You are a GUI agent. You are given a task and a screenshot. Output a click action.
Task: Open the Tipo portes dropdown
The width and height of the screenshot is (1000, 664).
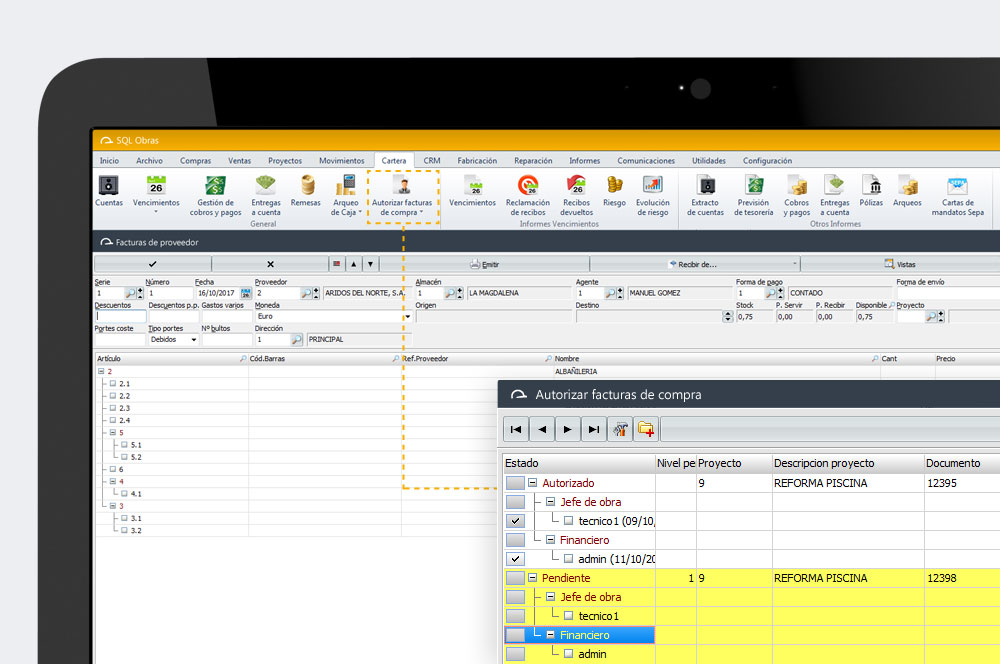coord(193,340)
